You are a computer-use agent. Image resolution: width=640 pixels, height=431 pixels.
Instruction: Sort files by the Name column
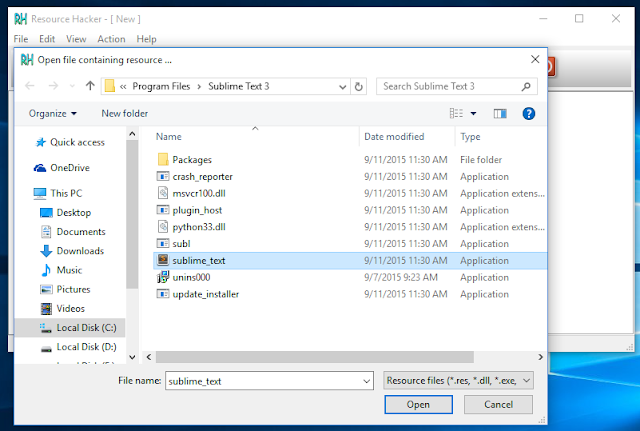click(255, 137)
